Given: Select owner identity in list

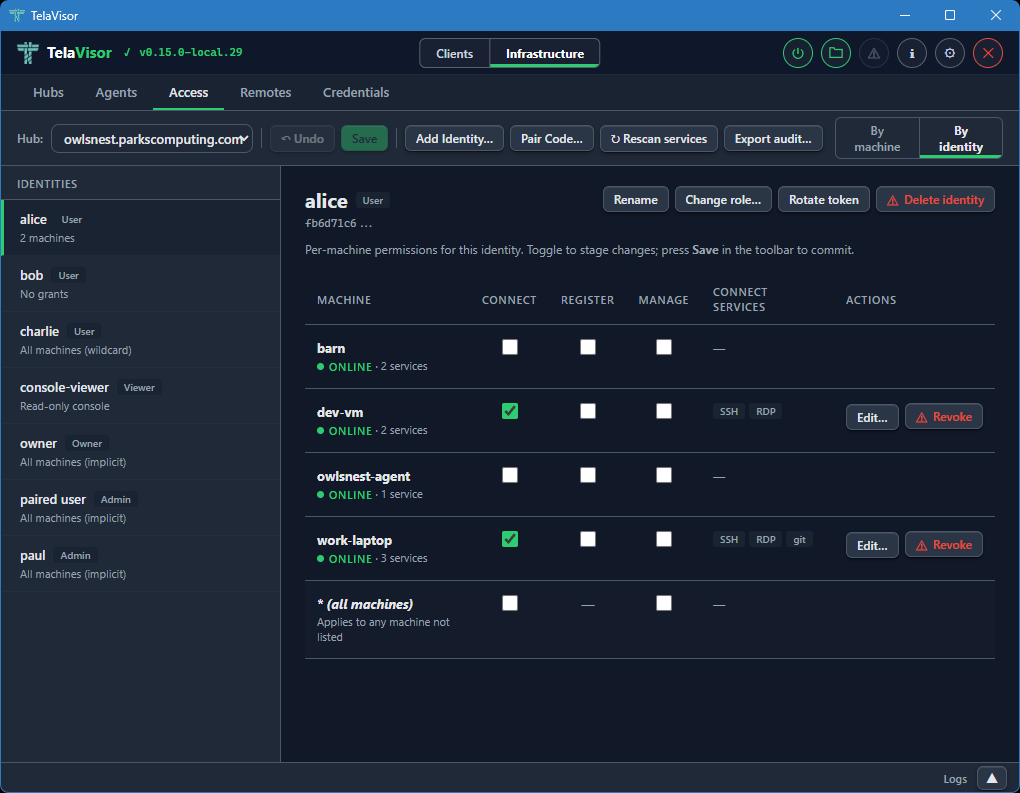Looking at the screenshot, I should [x=141, y=451].
